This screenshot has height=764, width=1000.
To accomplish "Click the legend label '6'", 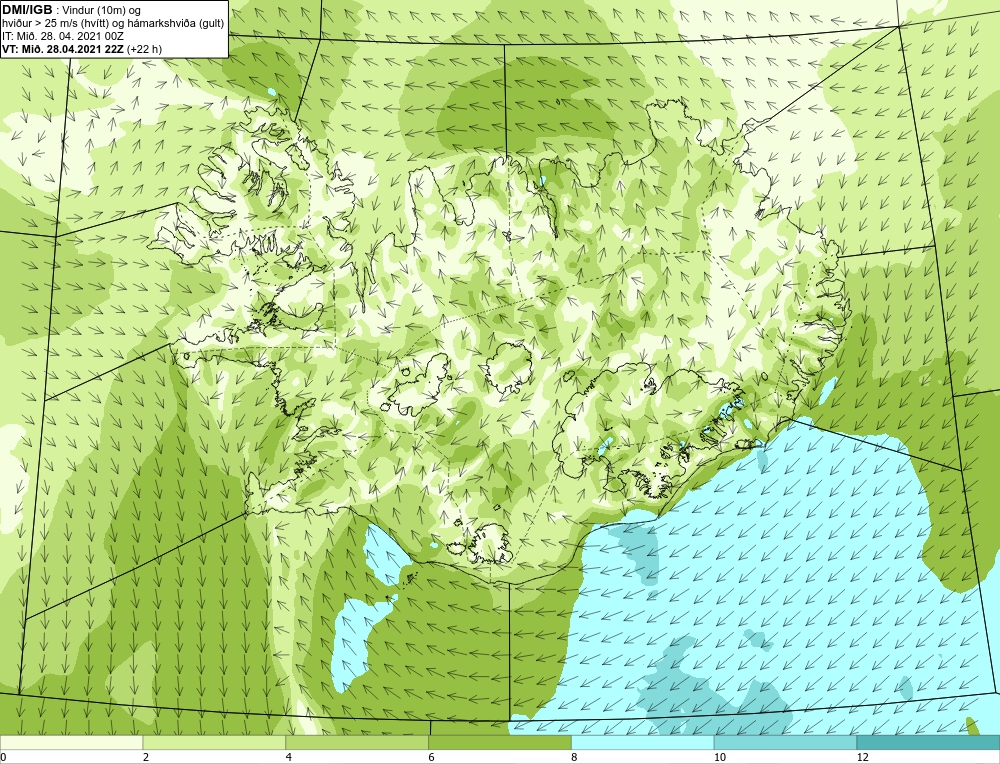I will coord(432,757).
